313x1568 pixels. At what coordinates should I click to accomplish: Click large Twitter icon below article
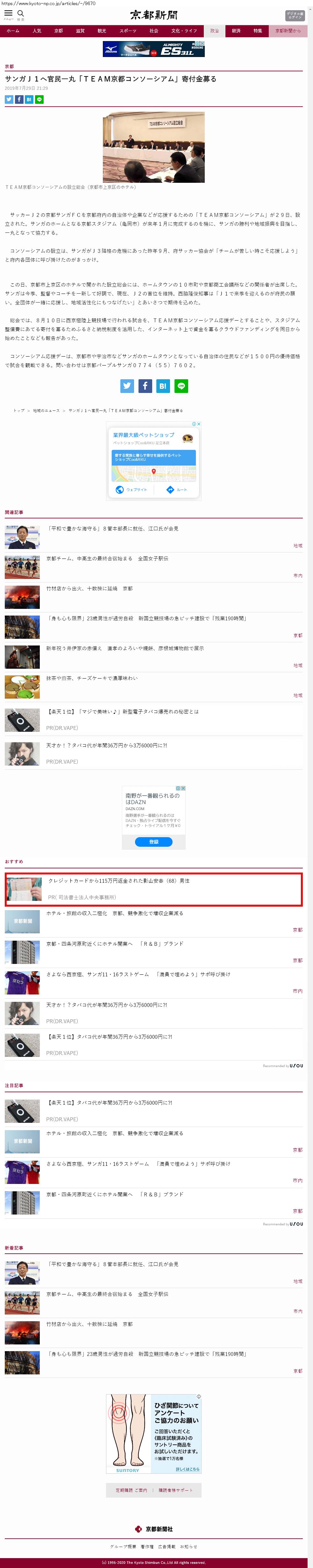tap(127, 385)
